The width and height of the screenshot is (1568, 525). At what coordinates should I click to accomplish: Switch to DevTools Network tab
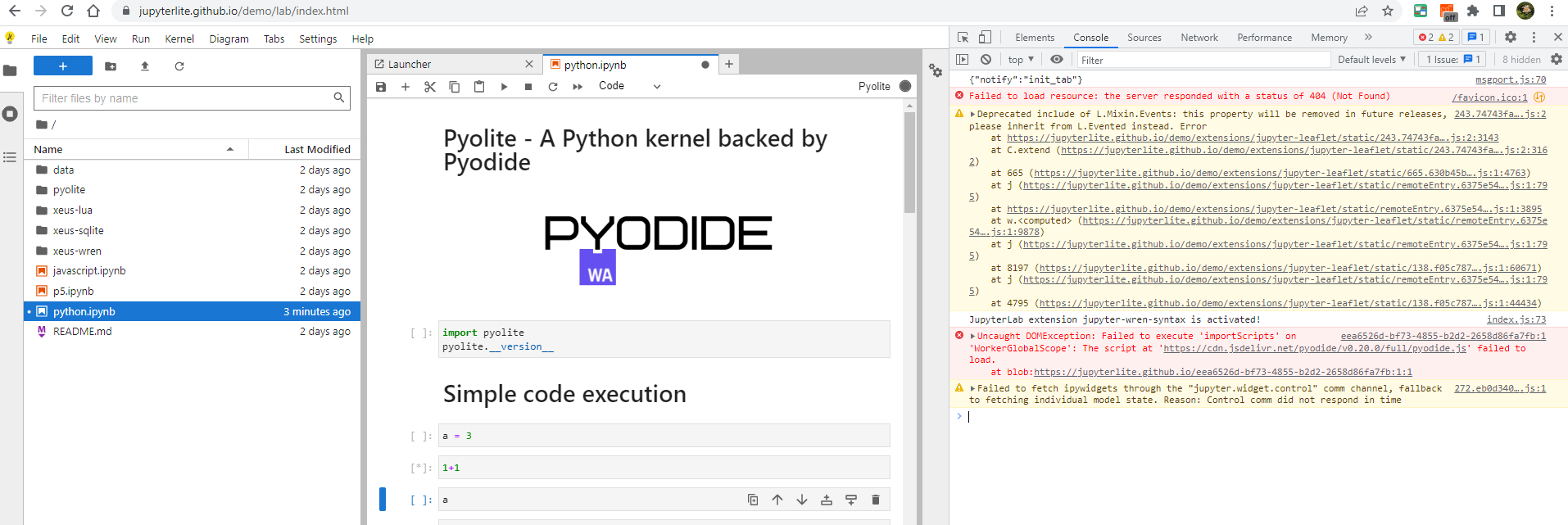pos(1199,38)
